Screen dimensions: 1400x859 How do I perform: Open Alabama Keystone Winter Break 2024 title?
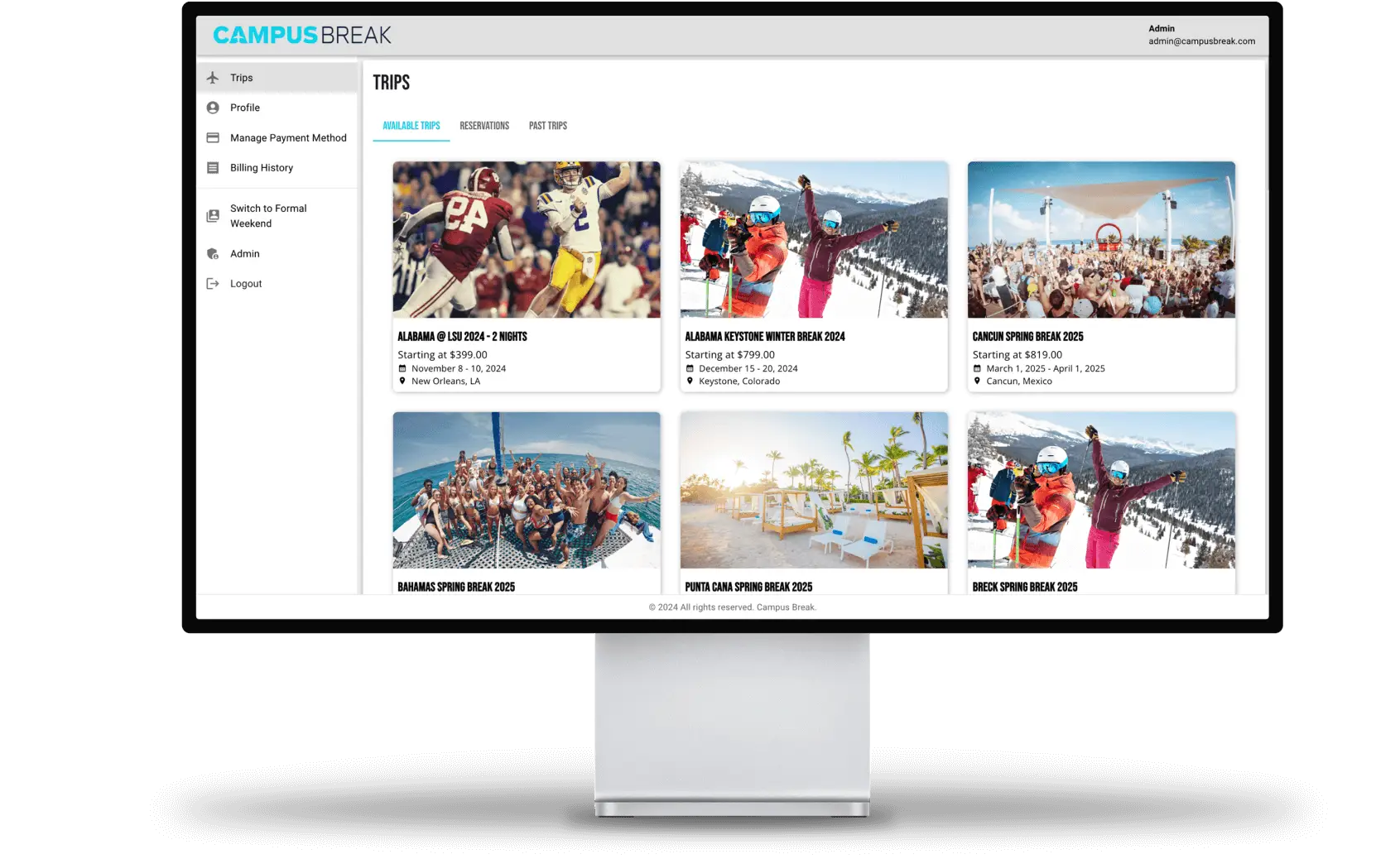coord(765,337)
